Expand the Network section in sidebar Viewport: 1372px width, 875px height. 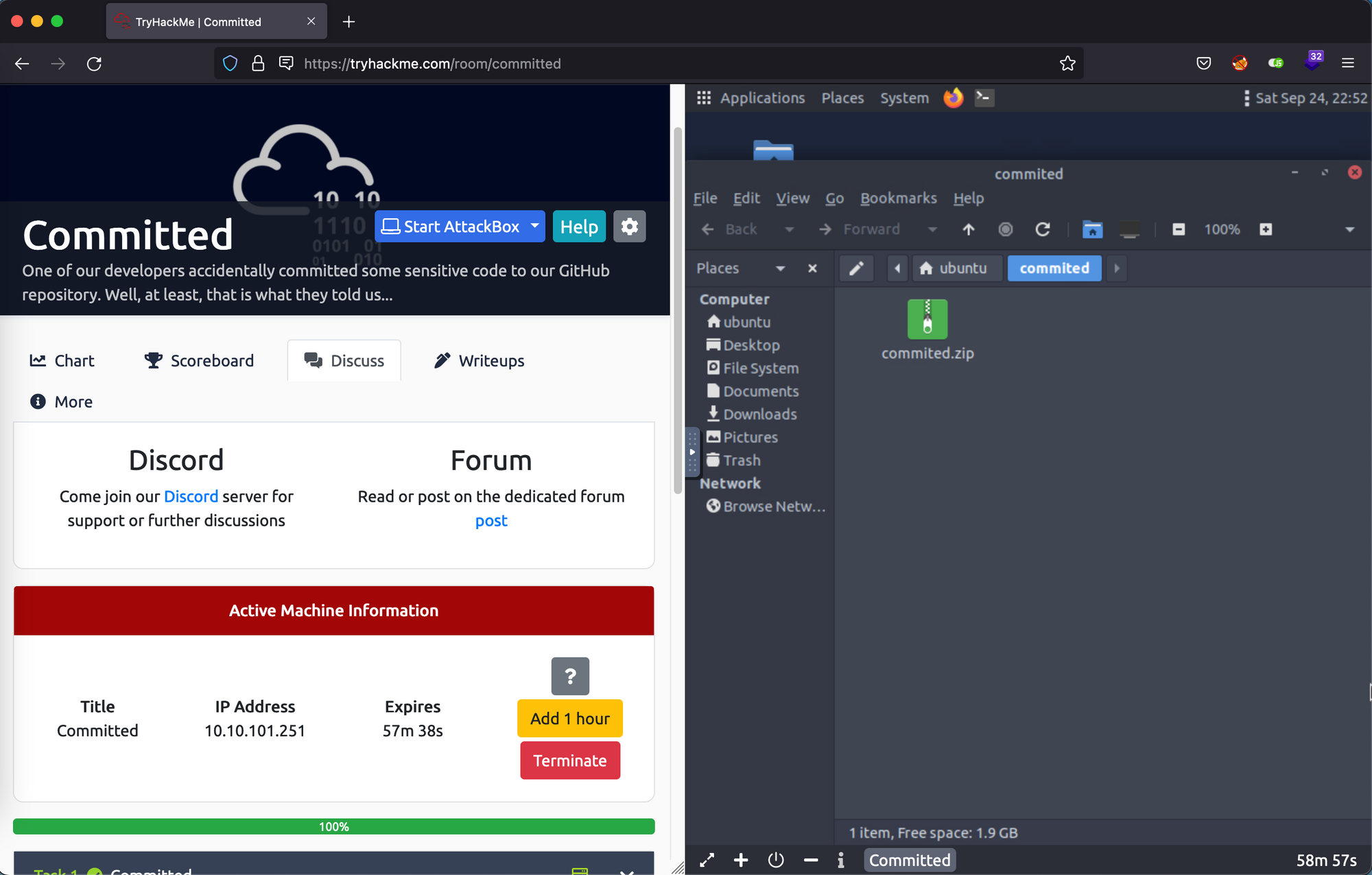click(x=730, y=483)
